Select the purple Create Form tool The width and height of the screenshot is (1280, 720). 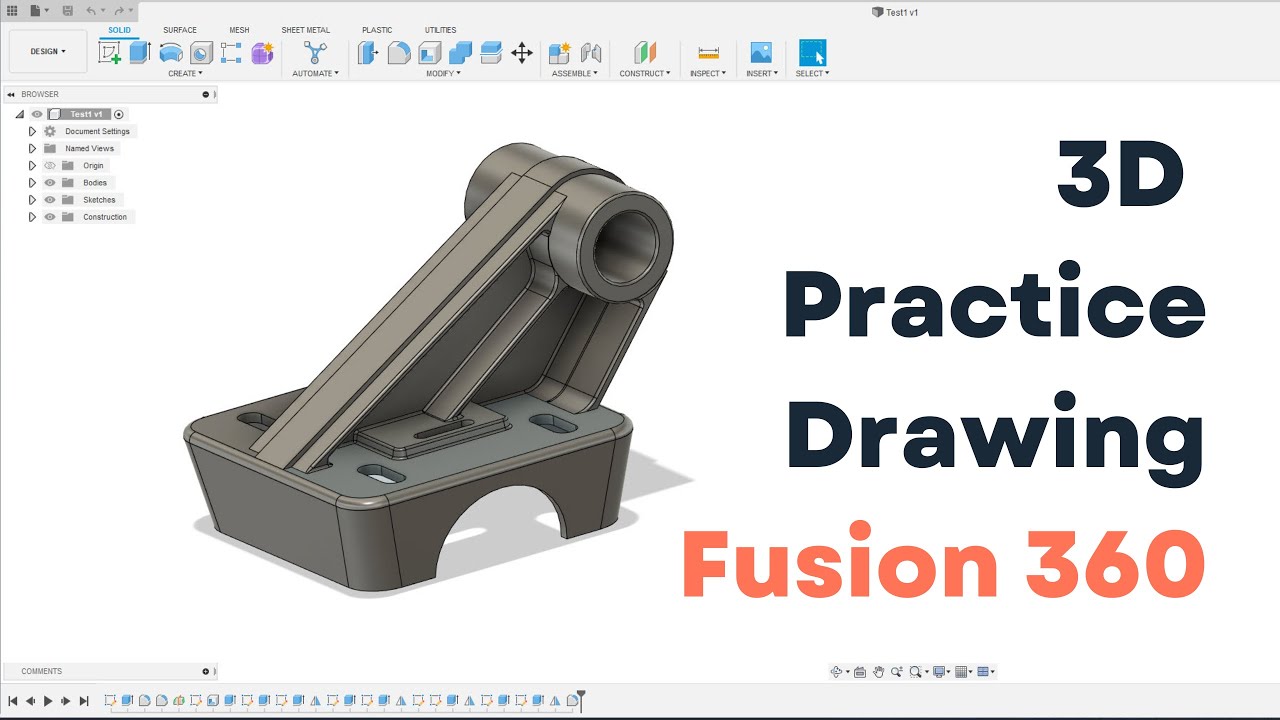(x=262, y=53)
